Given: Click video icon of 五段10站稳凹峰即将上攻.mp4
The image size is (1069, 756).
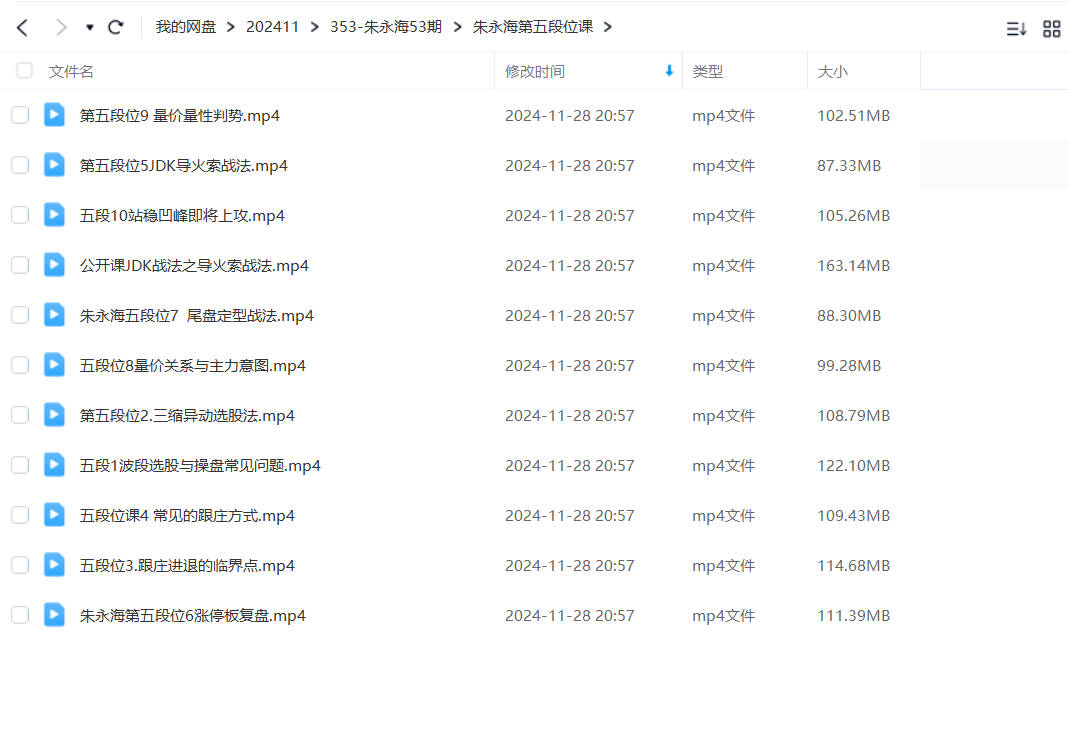Looking at the screenshot, I should [55, 215].
